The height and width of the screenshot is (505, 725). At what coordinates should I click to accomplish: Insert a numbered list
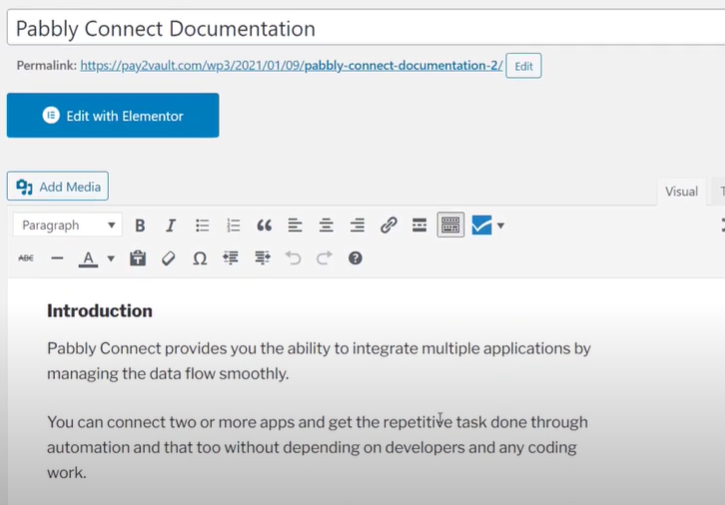click(233, 226)
